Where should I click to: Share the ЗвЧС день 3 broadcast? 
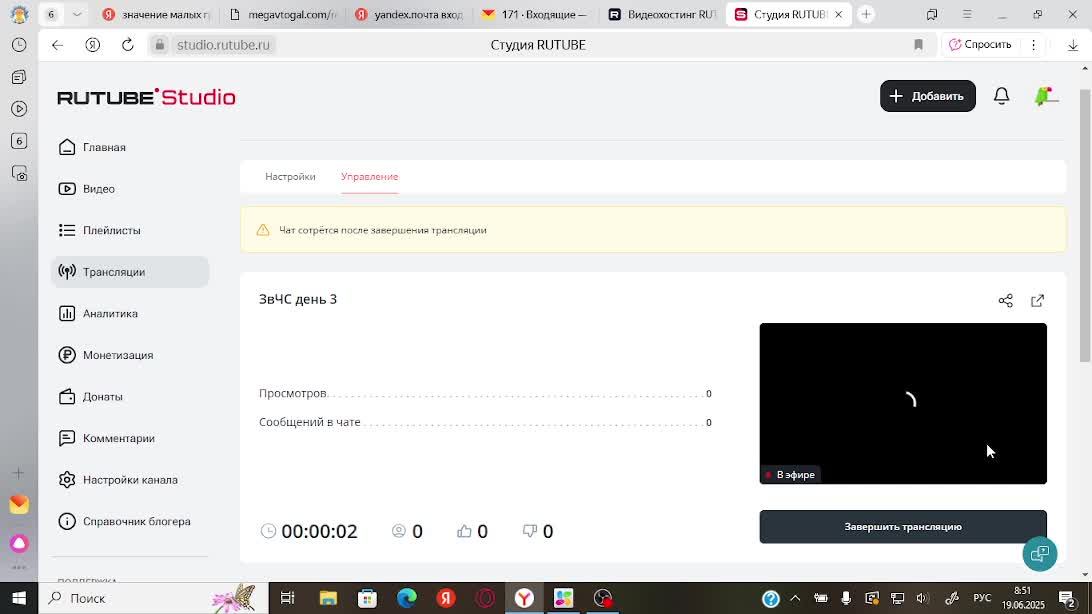click(x=1006, y=301)
